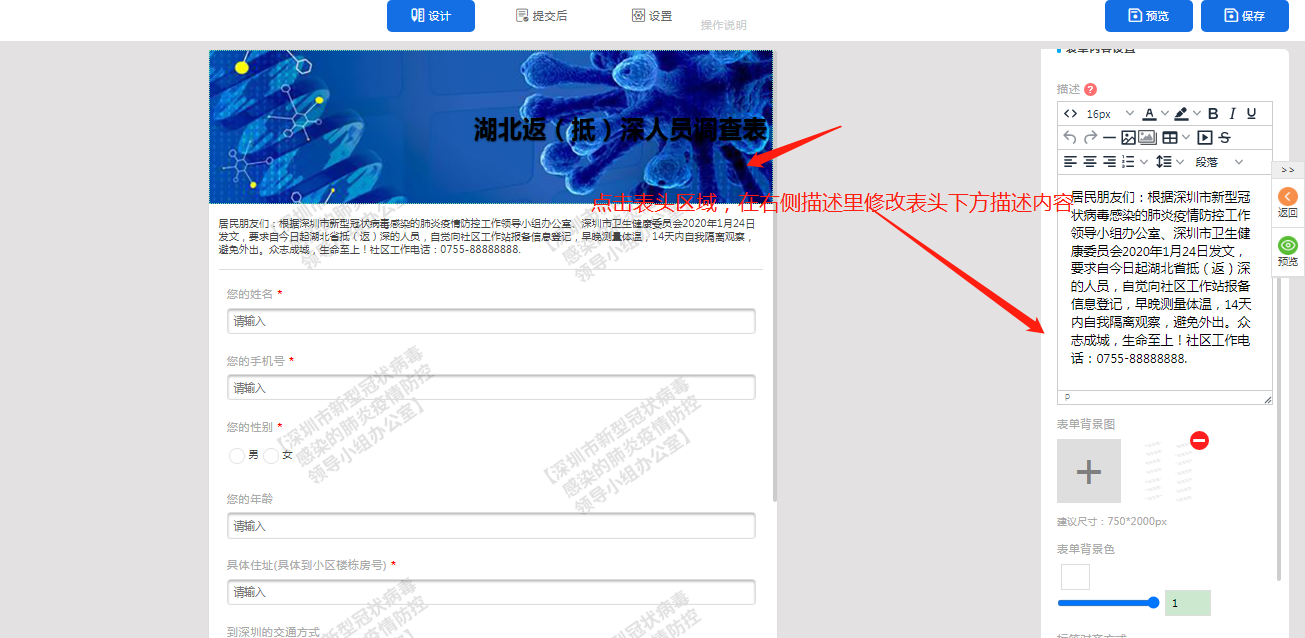This screenshot has height=638, width=1305.
Task: Apply strikethrough formatting
Action: pyautogui.click(x=1224, y=137)
